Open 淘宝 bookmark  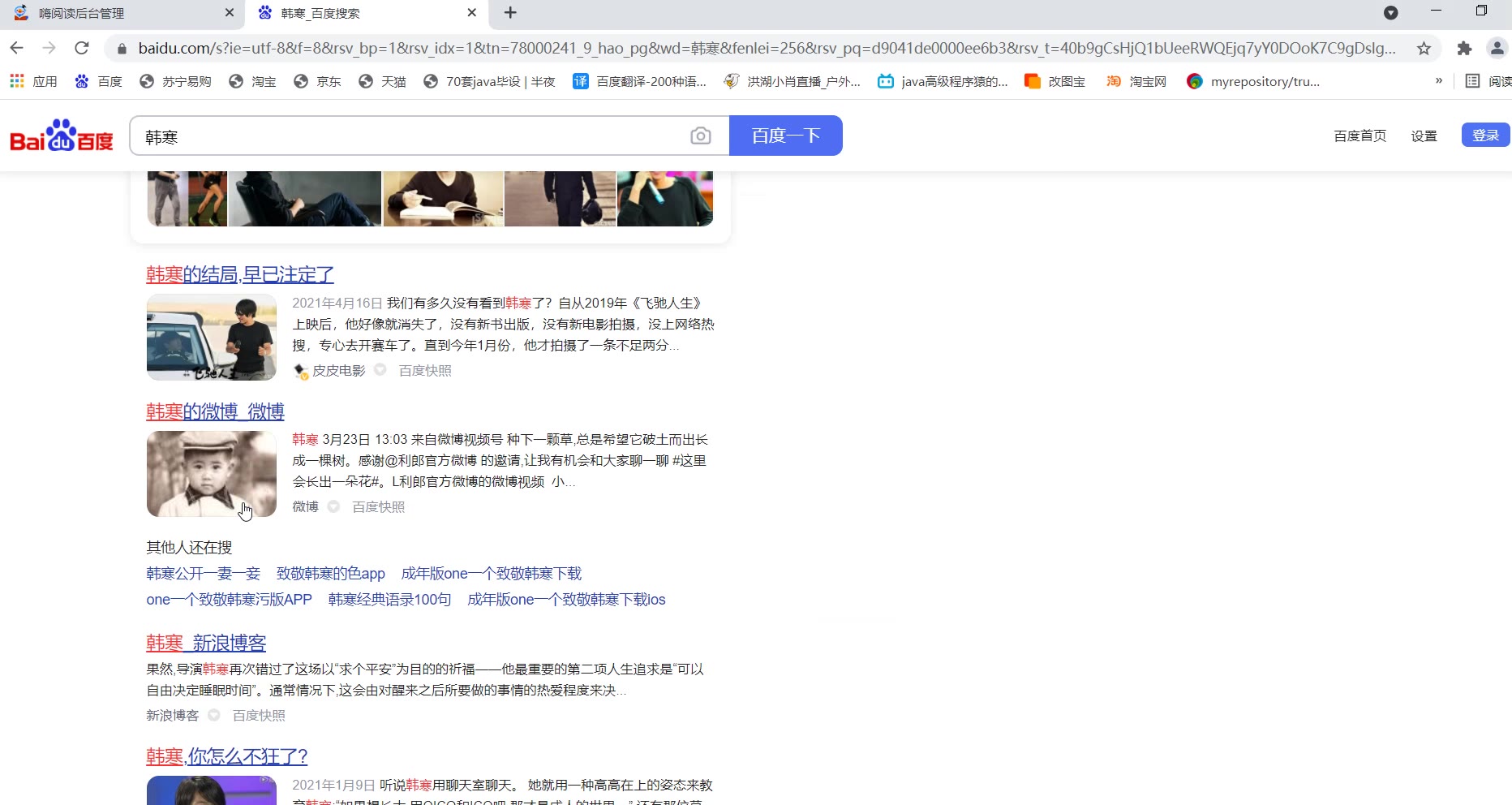252,81
